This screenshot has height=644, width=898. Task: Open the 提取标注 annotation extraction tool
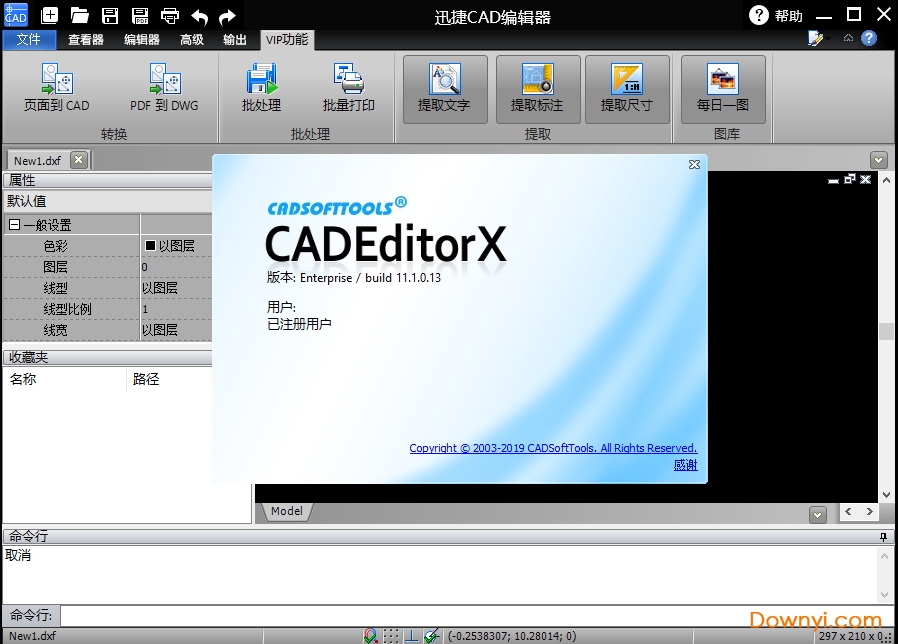coord(537,88)
